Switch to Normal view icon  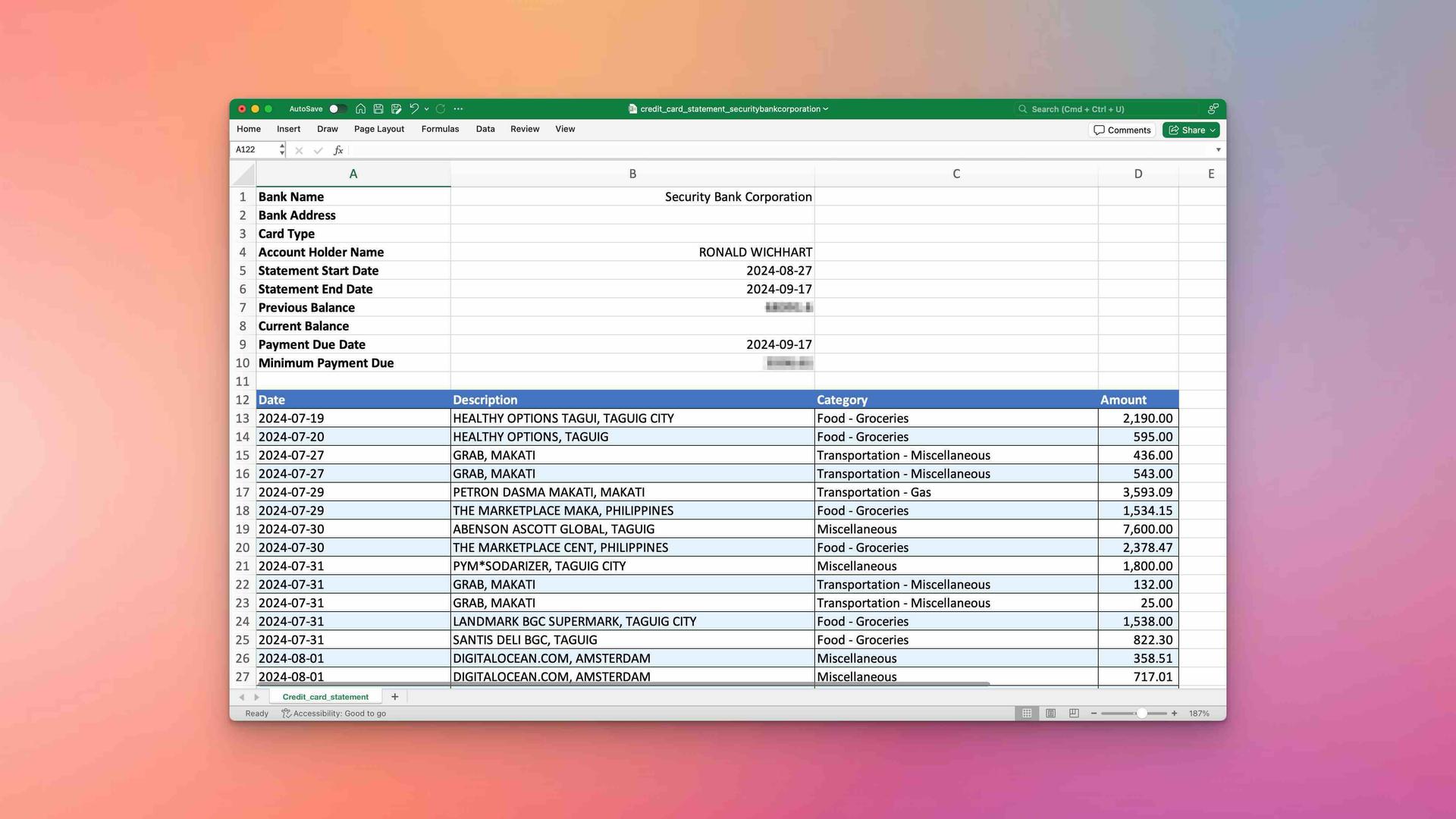click(1027, 714)
